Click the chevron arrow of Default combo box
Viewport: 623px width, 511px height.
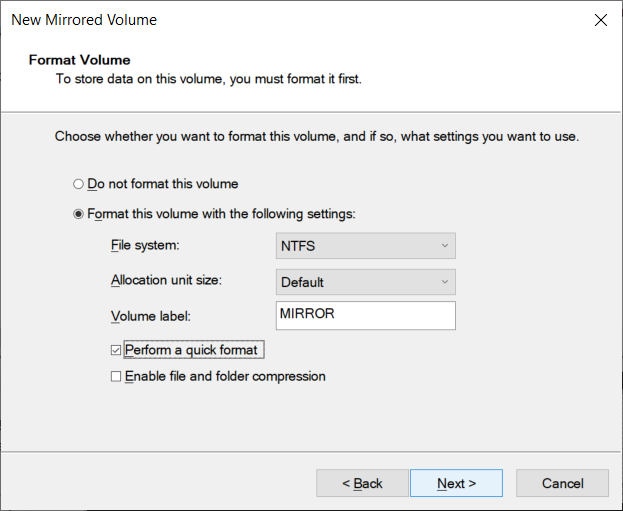click(445, 282)
